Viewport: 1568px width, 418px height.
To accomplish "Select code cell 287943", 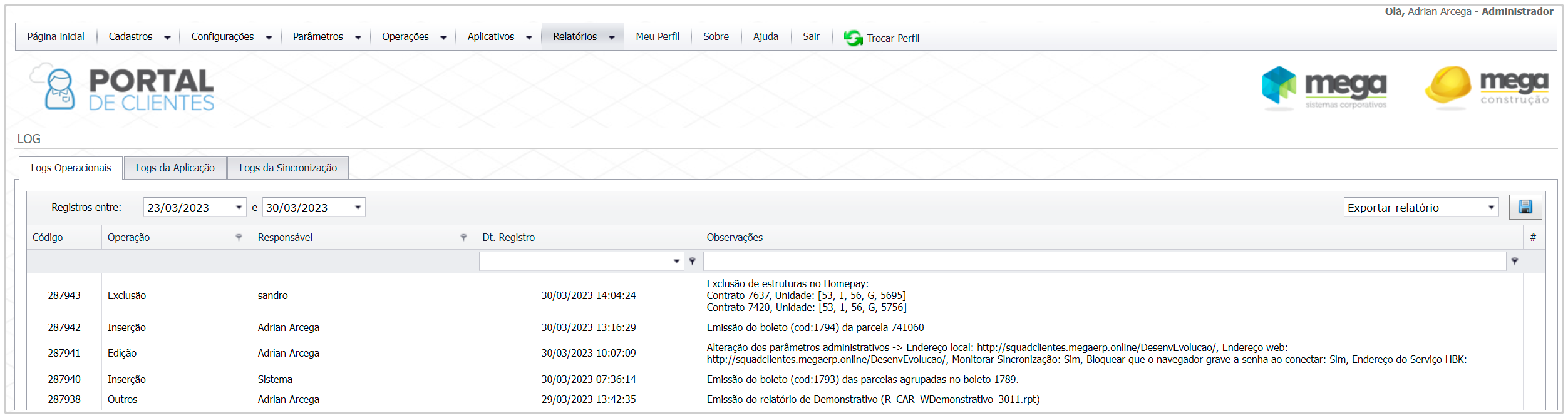I will pyautogui.click(x=64, y=295).
